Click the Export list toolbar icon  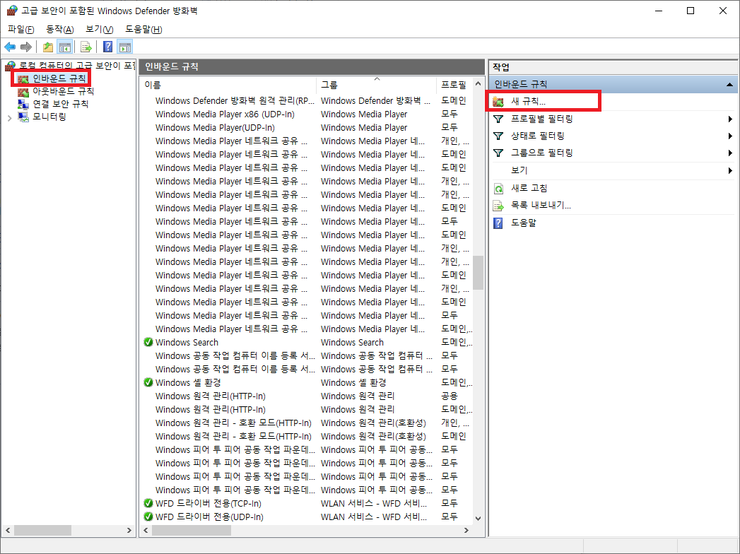[86, 47]
